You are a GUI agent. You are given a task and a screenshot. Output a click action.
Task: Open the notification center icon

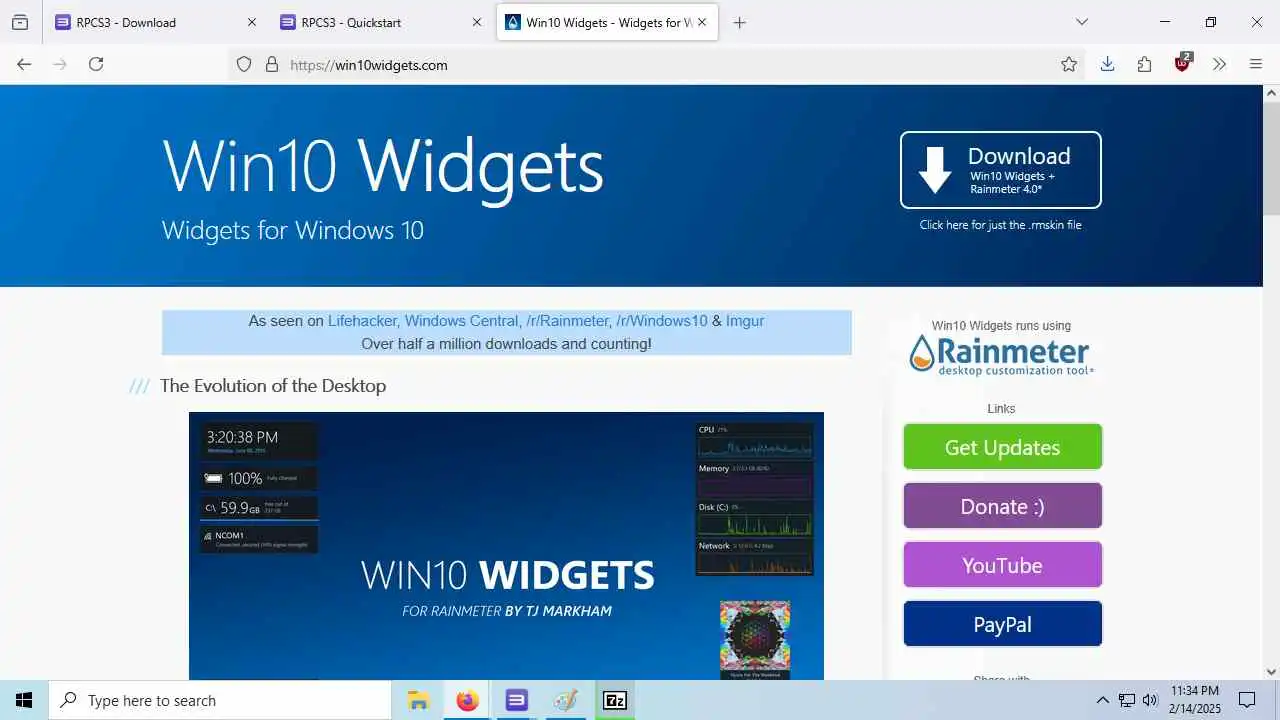[1247, 700]
